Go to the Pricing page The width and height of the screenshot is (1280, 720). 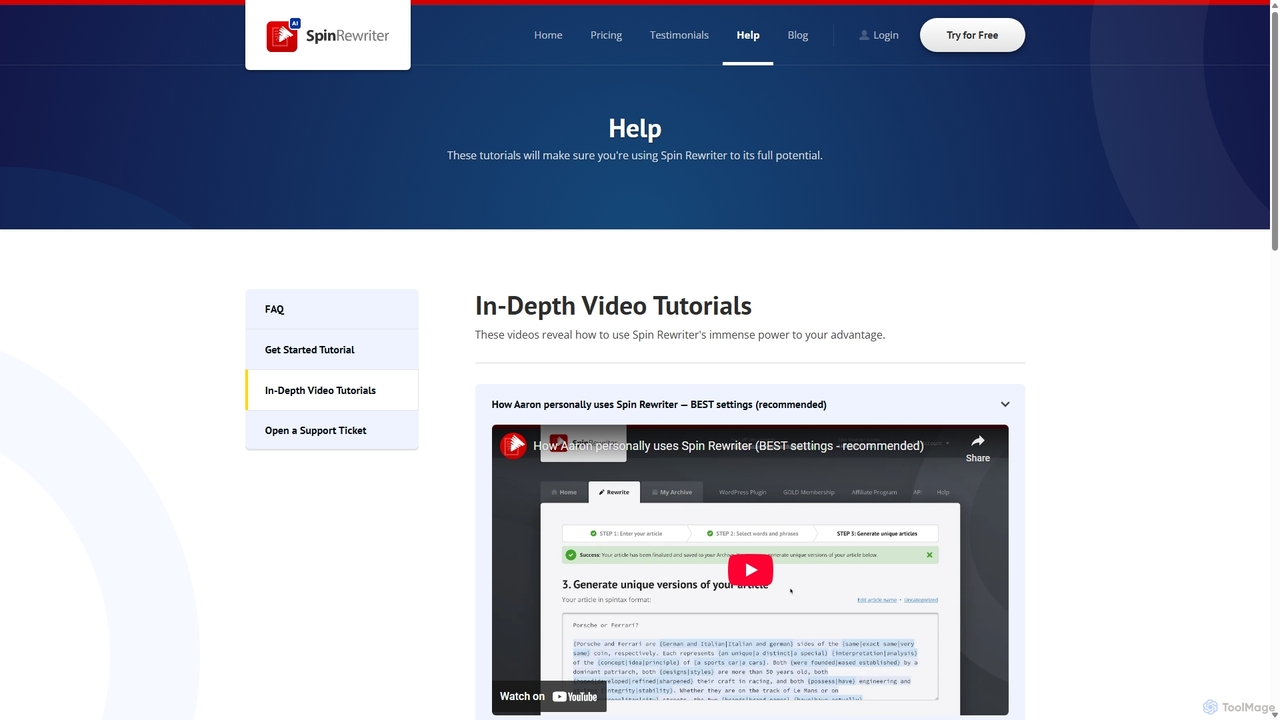click(606, 35)
